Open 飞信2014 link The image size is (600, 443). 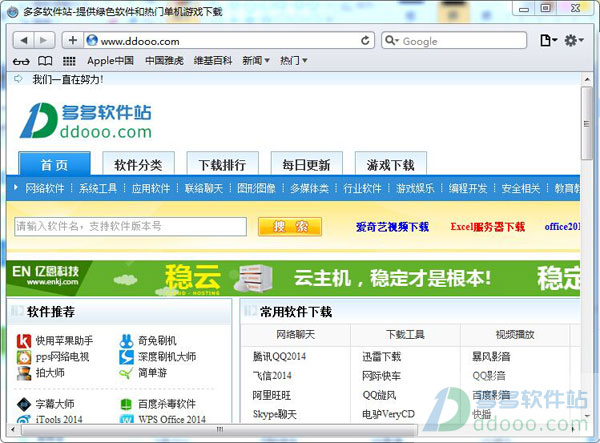[272, 376]
